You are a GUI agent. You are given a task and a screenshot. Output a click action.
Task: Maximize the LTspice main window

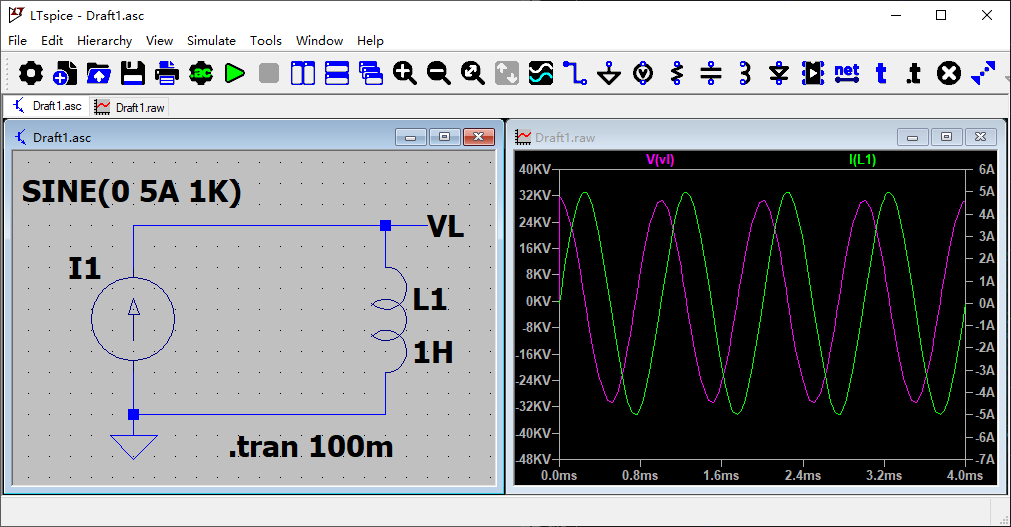click(941, 15)
